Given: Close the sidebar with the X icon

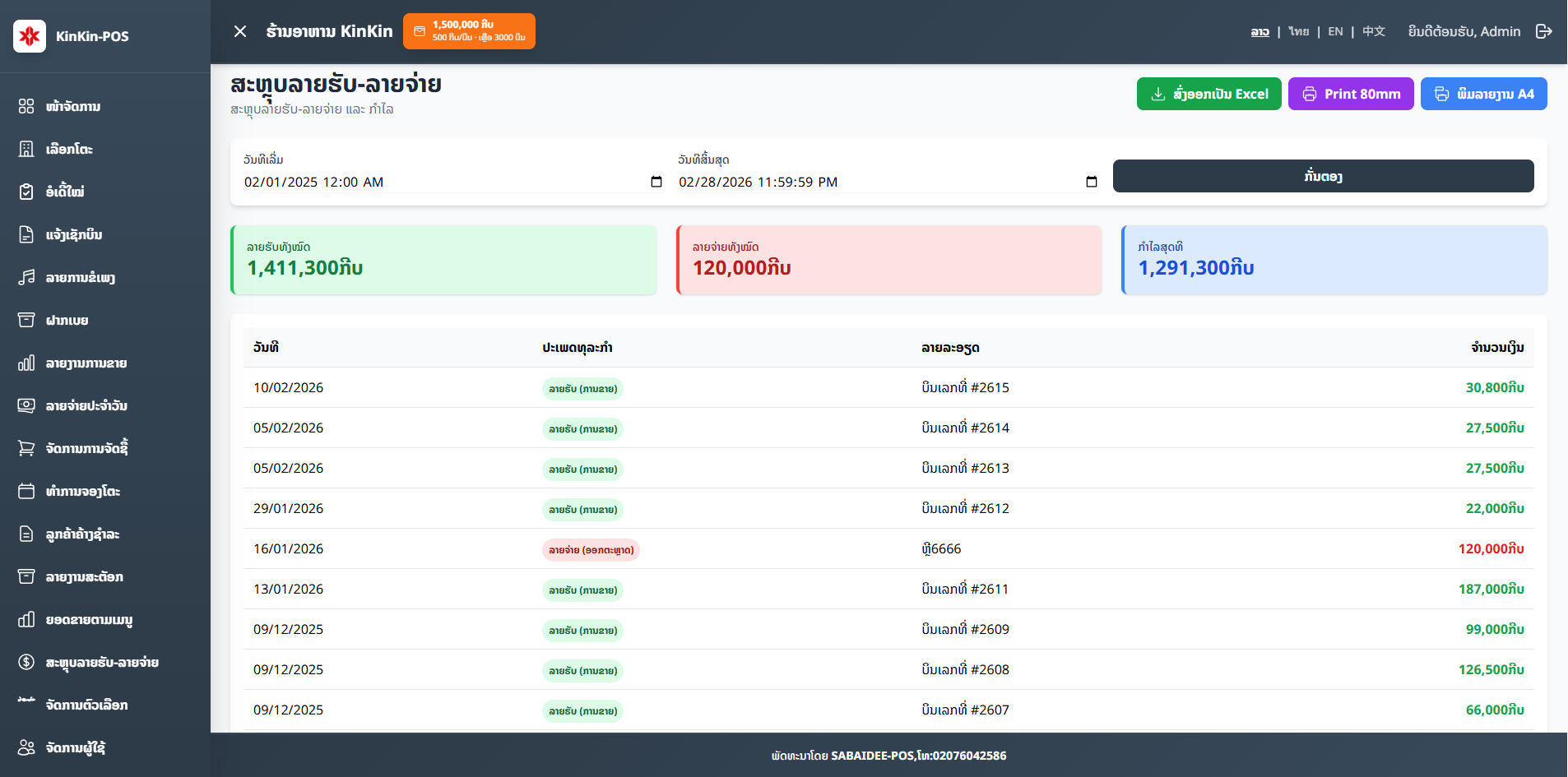Looking at the screenshot, I should click(x=240, y=31).
